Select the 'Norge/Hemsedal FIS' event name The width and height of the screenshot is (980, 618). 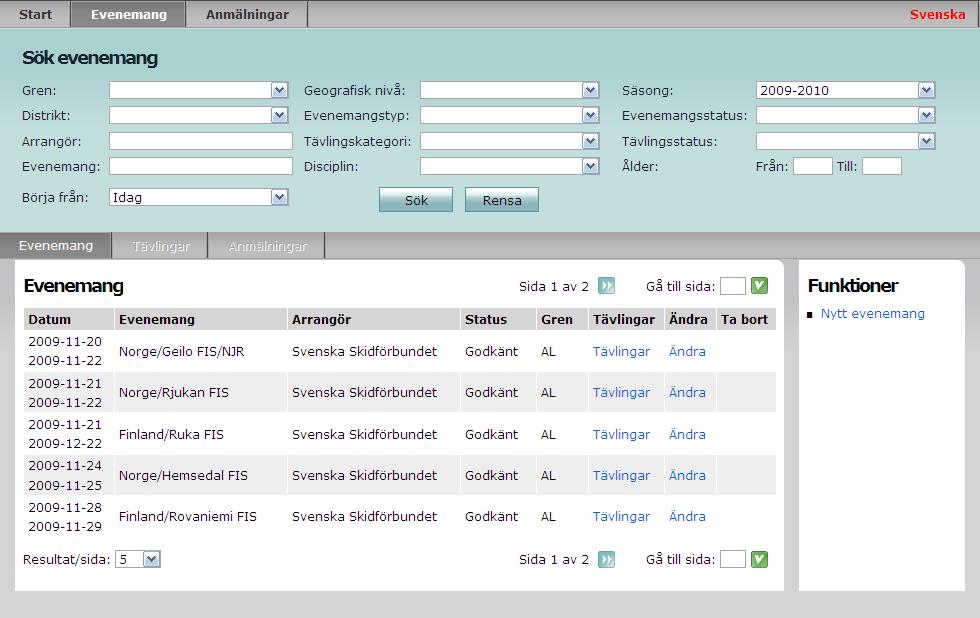pos(183,476)
